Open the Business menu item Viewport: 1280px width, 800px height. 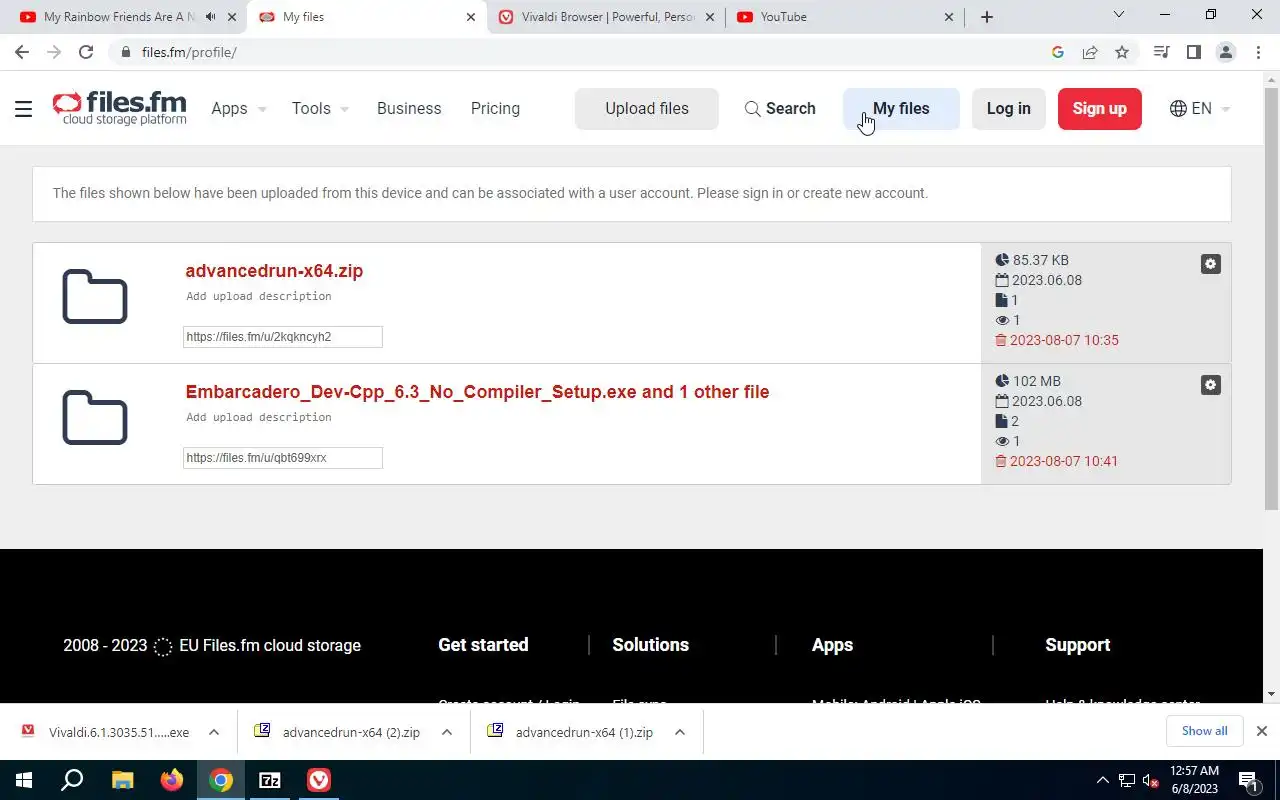coord(409,108)
